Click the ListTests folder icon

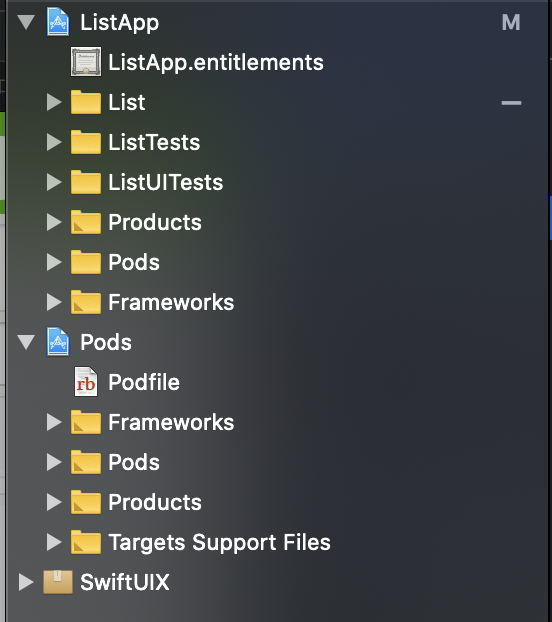pos(86,142)
